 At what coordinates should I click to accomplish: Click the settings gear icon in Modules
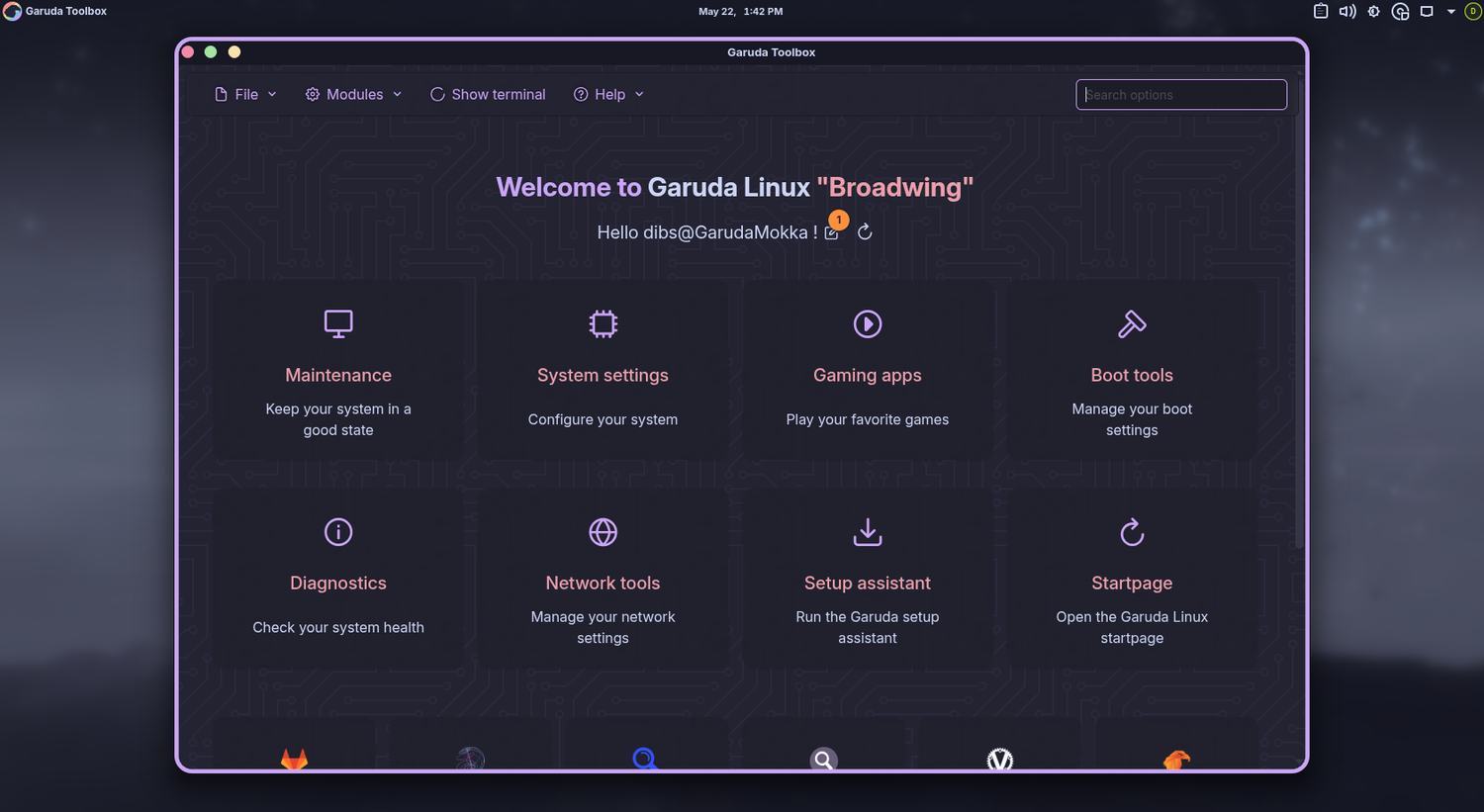(x=313, y=94)
